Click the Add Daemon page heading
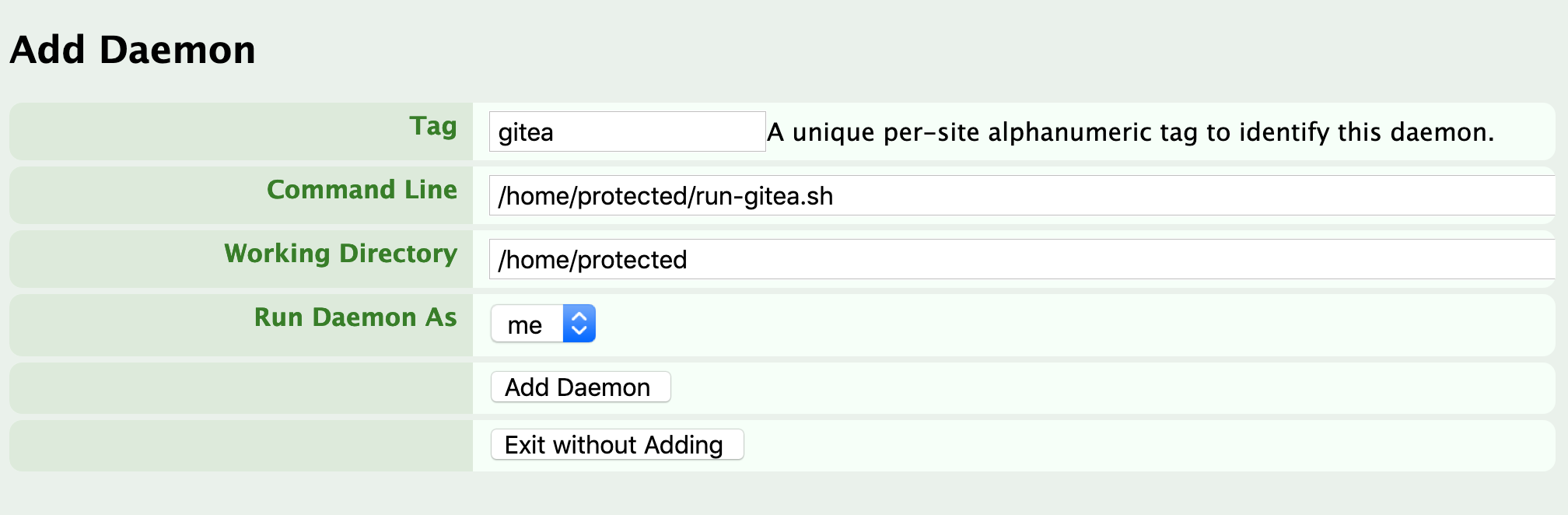The width and height of the screenshot is (1568, 515). (132, 50)
